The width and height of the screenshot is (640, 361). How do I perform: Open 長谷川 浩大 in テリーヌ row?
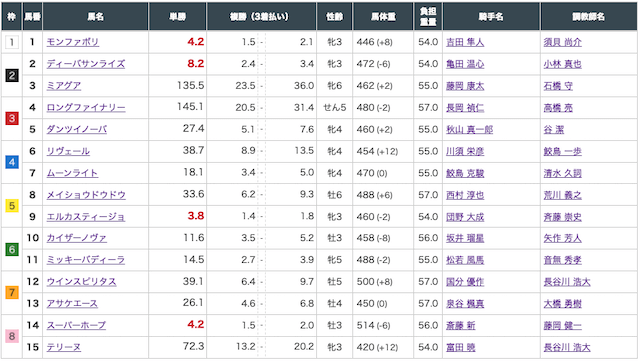coord(567,347)
